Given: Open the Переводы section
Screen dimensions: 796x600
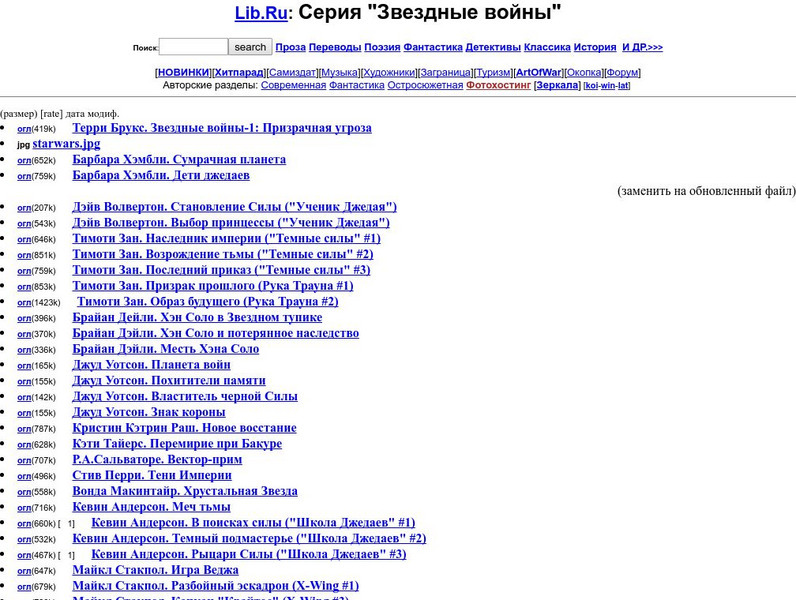Looking at the screenshot, I should [x=335, y=47].
